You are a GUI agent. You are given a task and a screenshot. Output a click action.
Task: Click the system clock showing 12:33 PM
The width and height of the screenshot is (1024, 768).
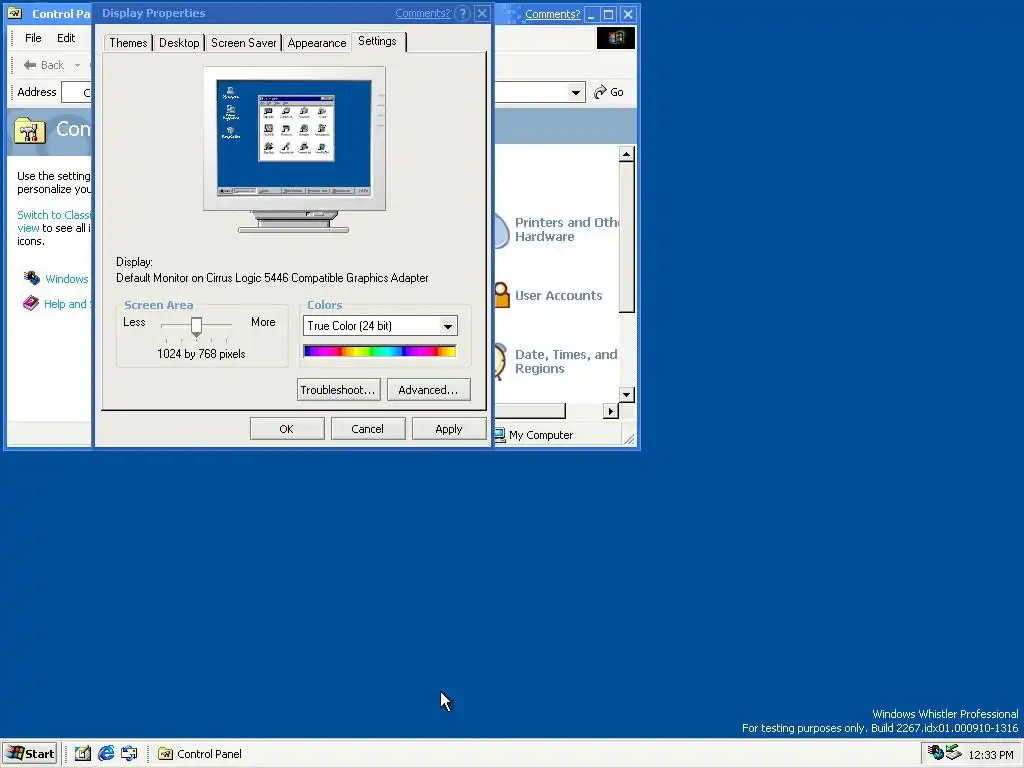pyautogui.click(x=991, y=755)
